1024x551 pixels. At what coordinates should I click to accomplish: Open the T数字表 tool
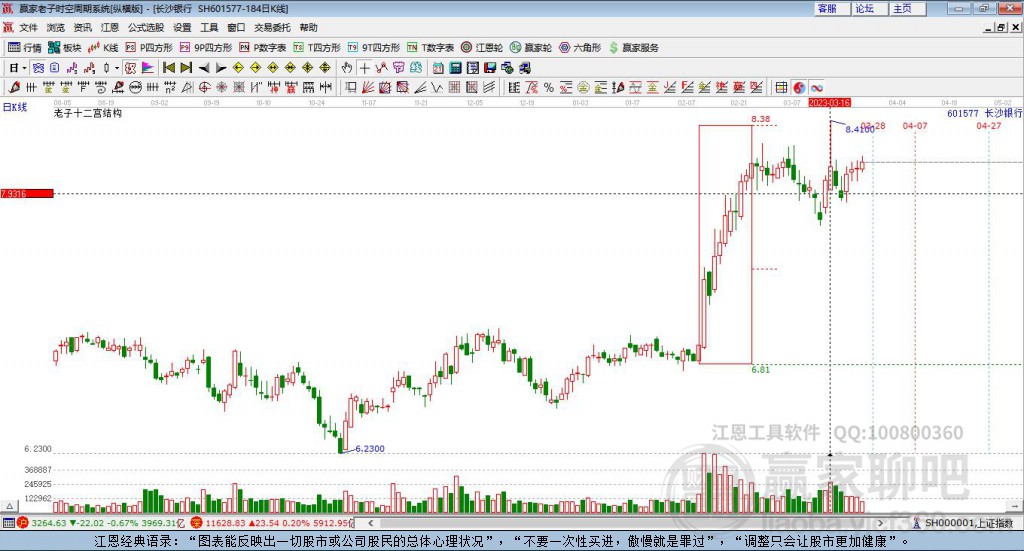coord(430,48)
